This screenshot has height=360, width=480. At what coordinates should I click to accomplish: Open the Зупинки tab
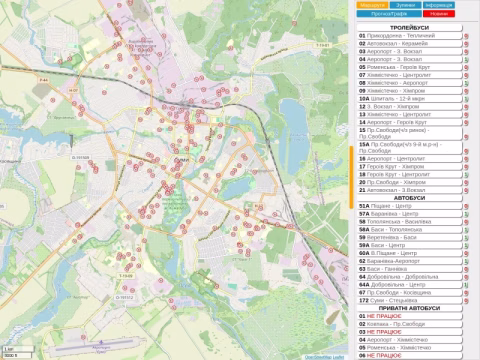406,5
